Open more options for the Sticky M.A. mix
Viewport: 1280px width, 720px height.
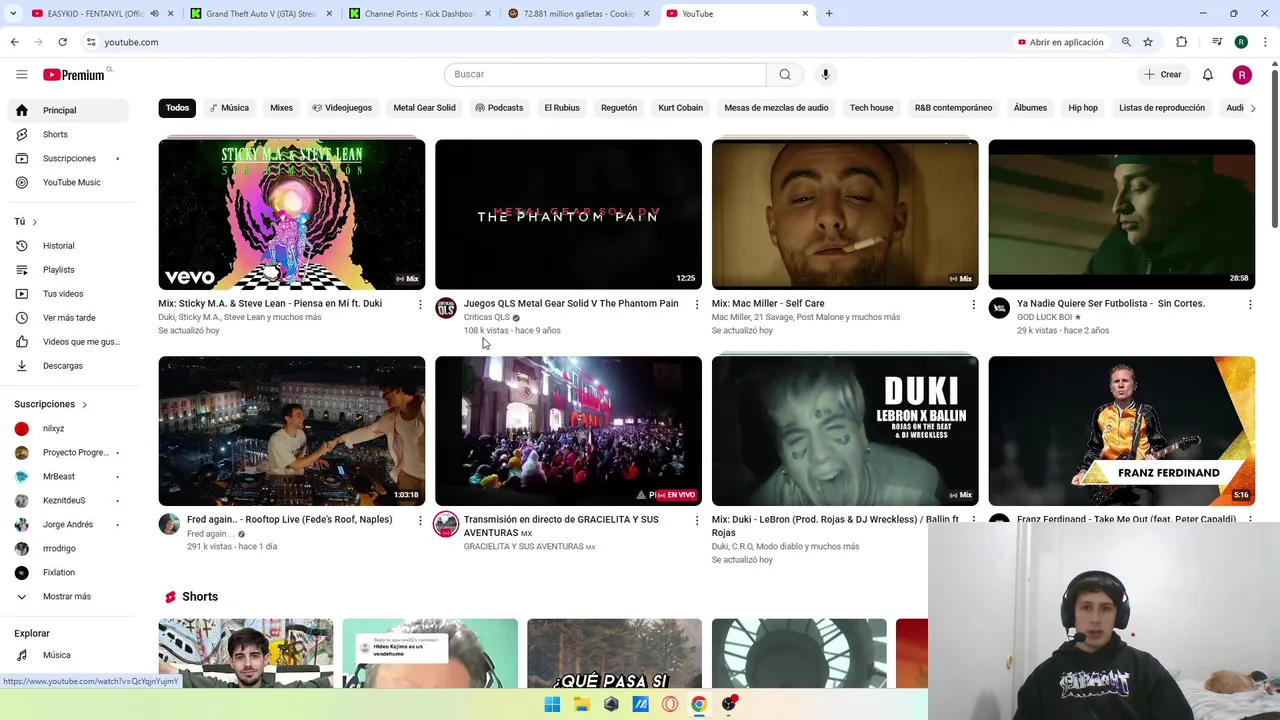pyautogui.click(x=420, y=304)
